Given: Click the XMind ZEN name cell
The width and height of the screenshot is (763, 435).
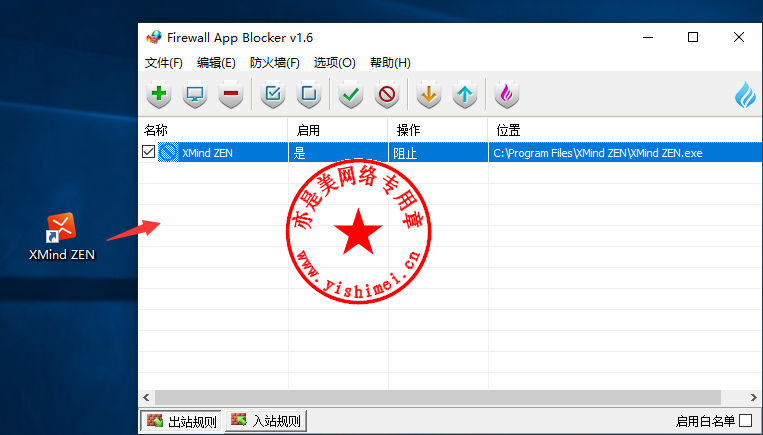Looking at the screenshot, I should pyautogui.click(x=207, y=153).
